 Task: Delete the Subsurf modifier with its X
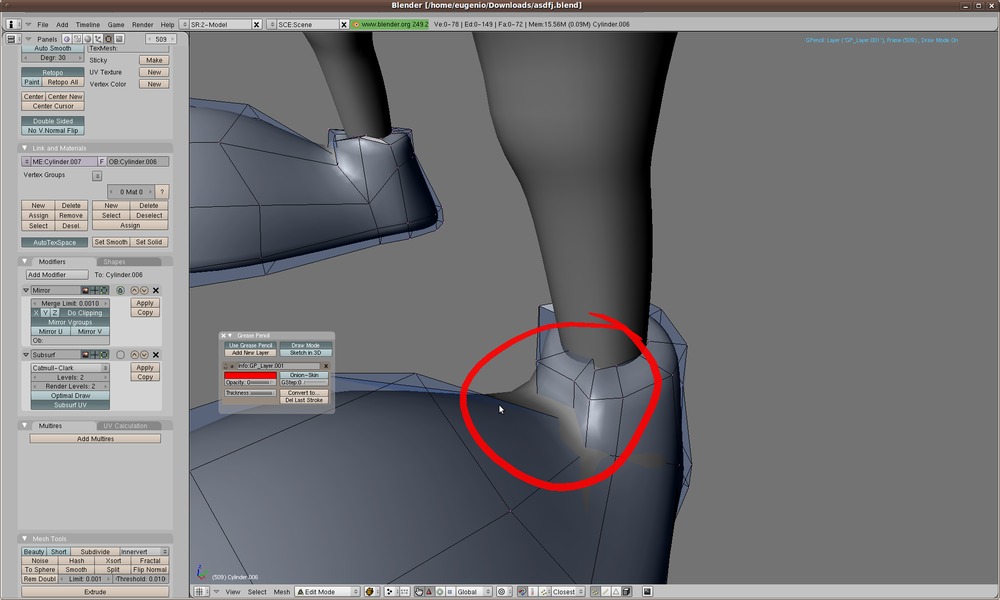coord(156,355)
